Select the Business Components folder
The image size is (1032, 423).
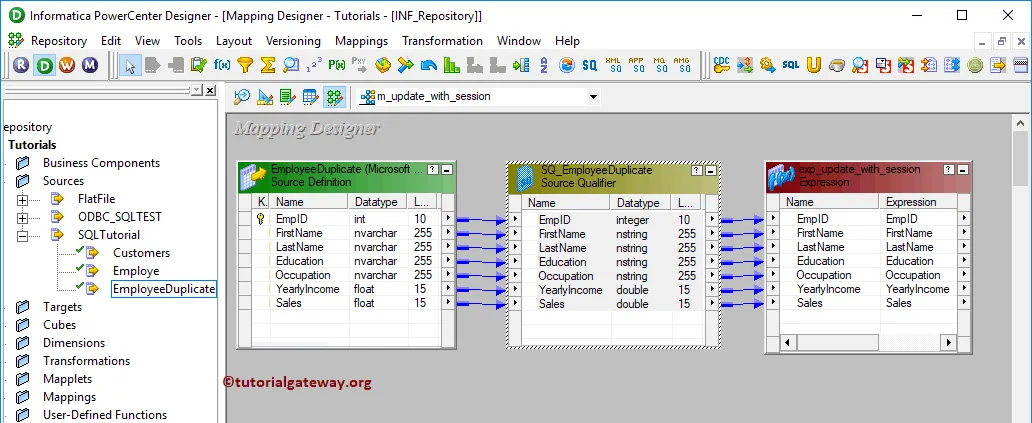pyautogui.click(x=101, y=163)
